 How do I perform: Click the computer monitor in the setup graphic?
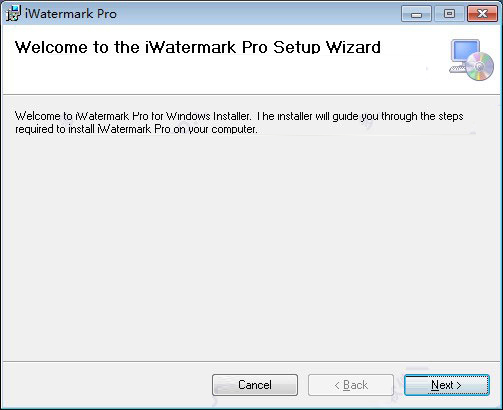[x=465, y=52]
